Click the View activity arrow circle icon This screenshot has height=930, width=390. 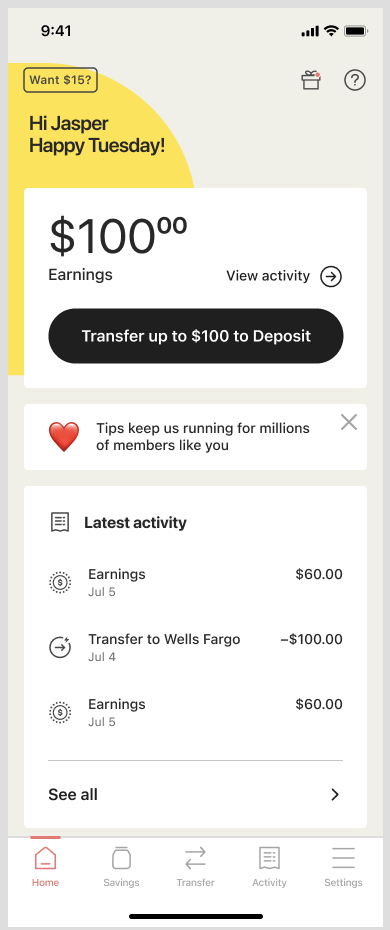tap(331, 276)
